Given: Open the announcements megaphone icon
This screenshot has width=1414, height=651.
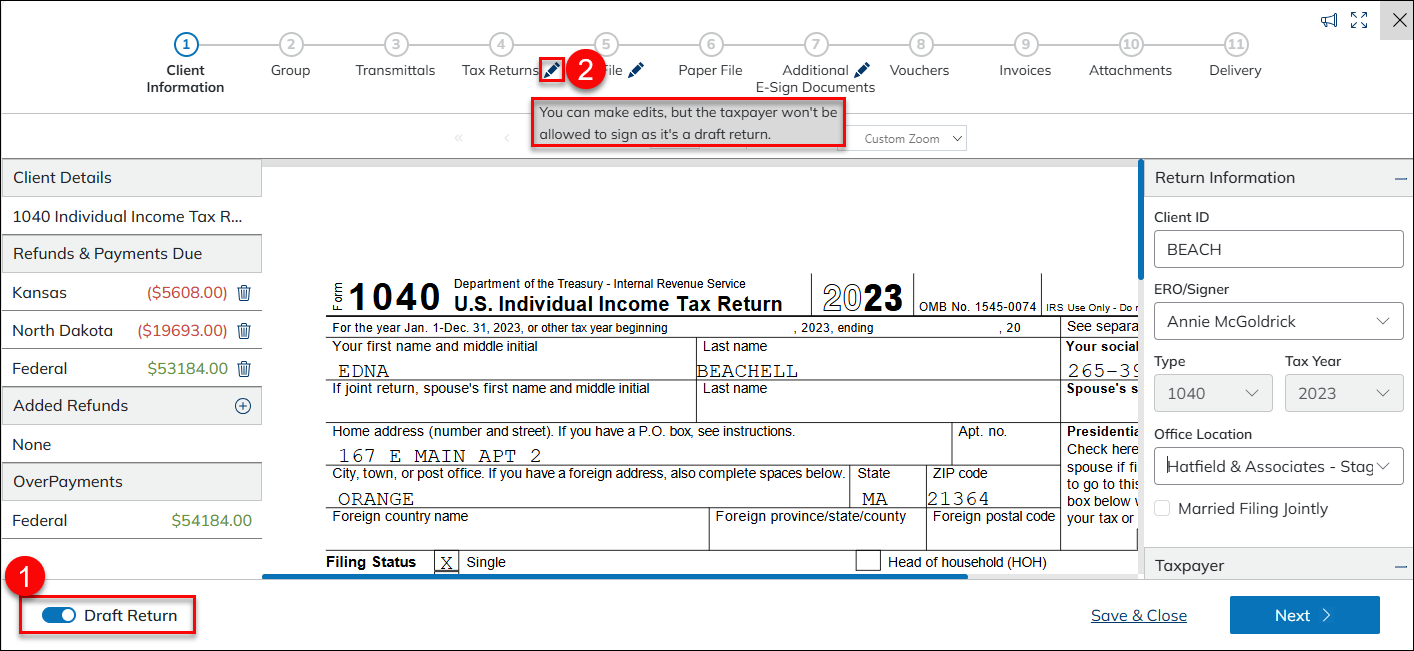Looking at the screenshot, I should (1329, 20).
